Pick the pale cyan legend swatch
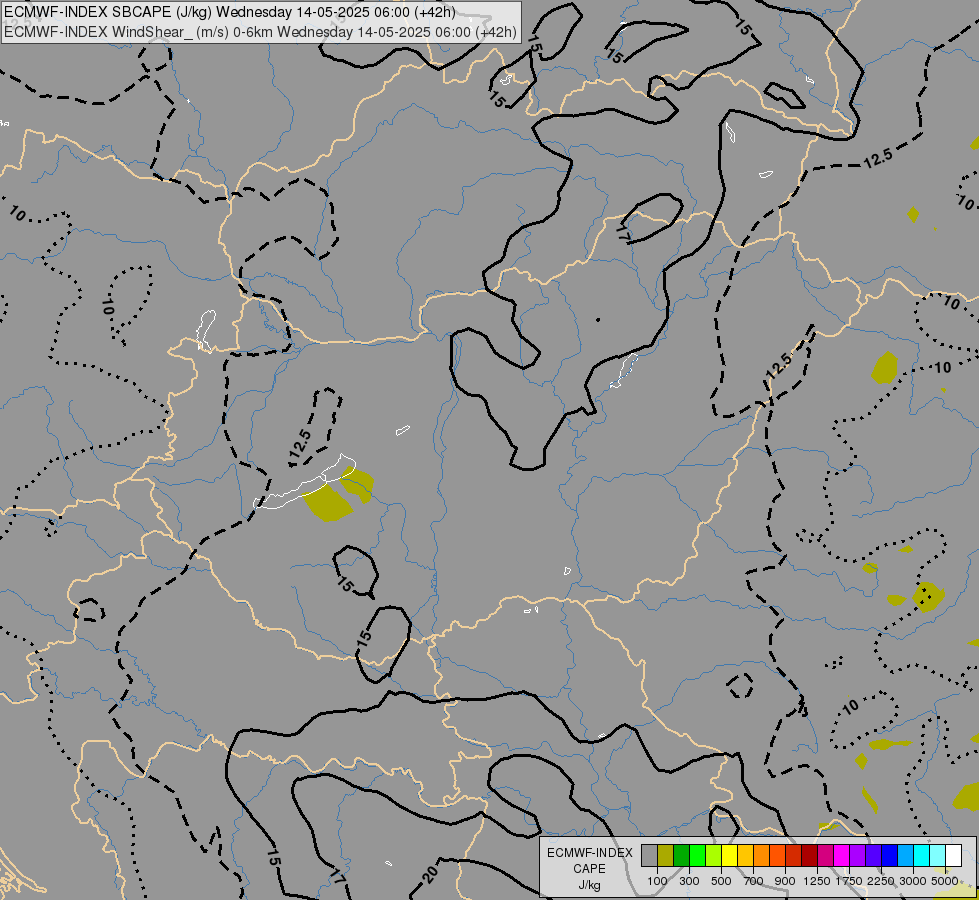This screenshot has width=979, height=900. pyautogui.click(x=937, y=856)
